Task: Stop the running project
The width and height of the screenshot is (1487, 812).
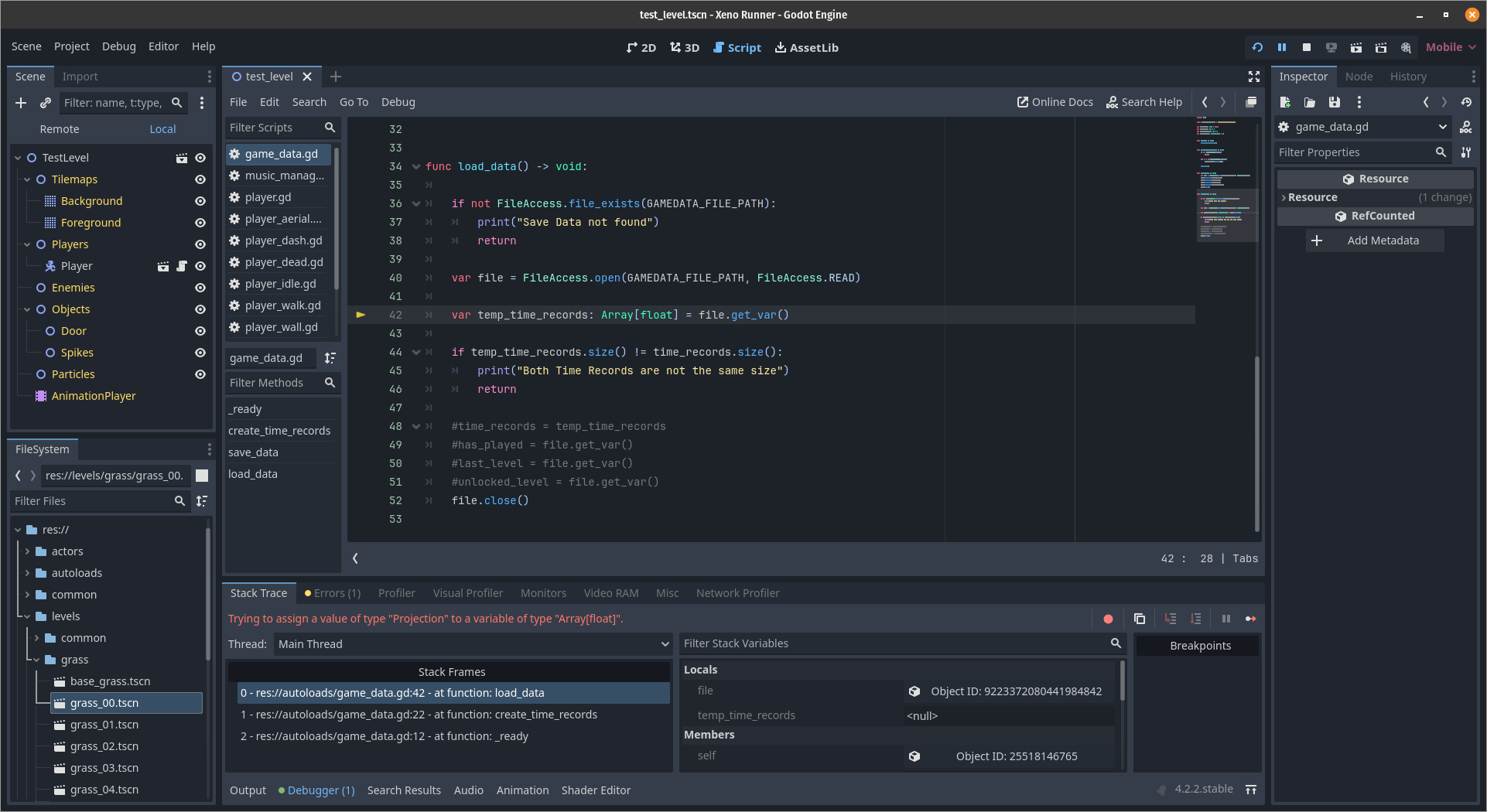Action: pos(1307,47)
